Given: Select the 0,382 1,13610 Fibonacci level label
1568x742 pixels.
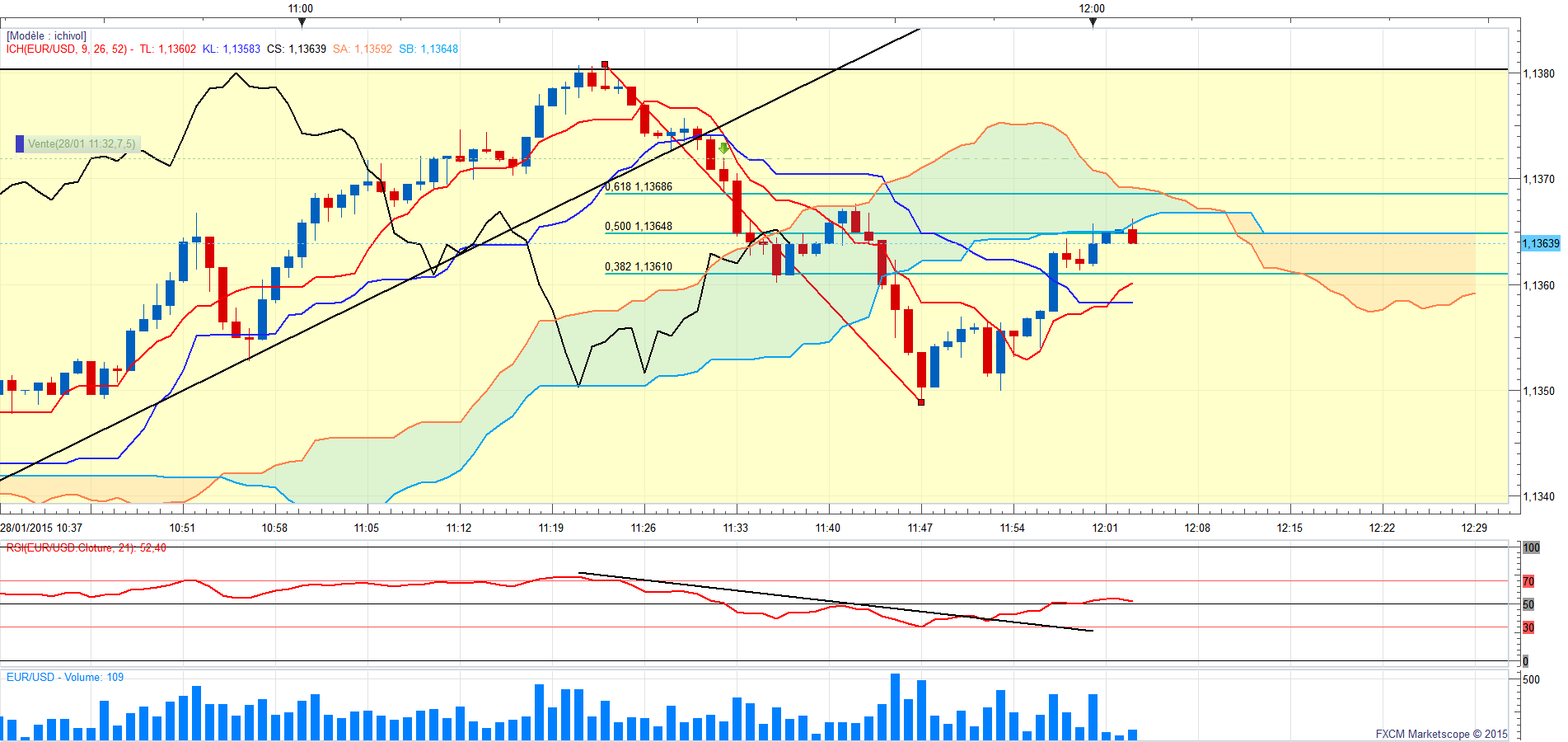Looking at the screenshot, I should point(639,267).
